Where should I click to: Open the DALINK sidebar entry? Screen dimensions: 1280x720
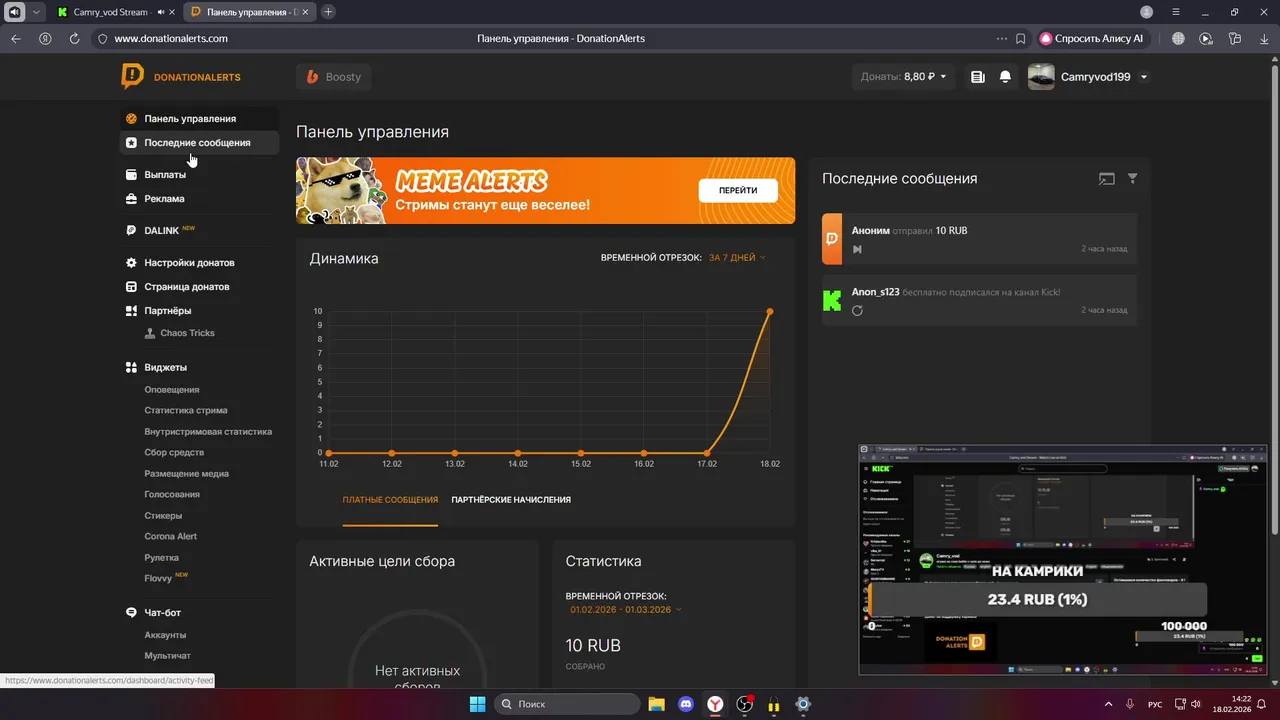click(161, 230)
